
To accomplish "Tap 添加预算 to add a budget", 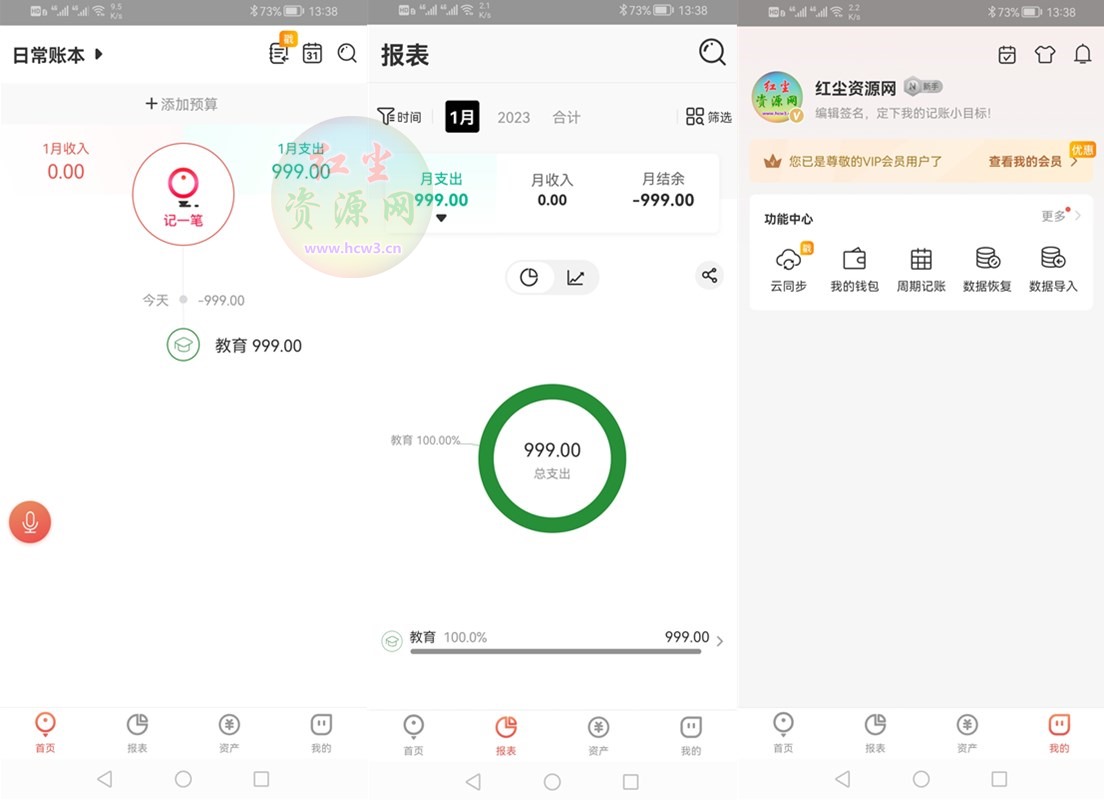I will pos(182,104).
